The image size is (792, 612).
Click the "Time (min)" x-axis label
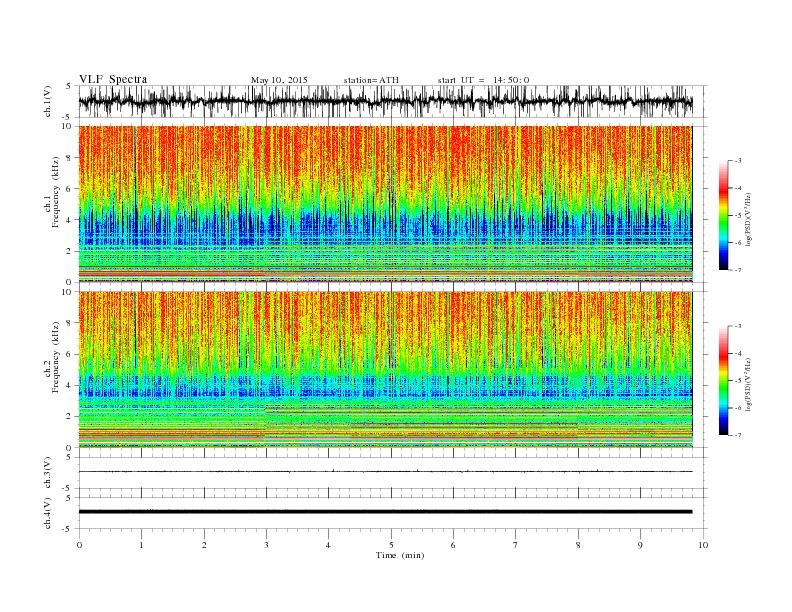[400, 555]
